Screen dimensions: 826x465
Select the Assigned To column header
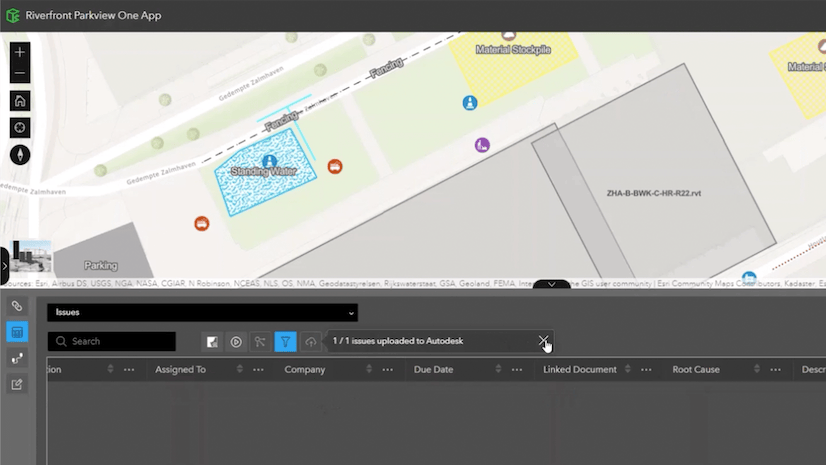point(180,370)
